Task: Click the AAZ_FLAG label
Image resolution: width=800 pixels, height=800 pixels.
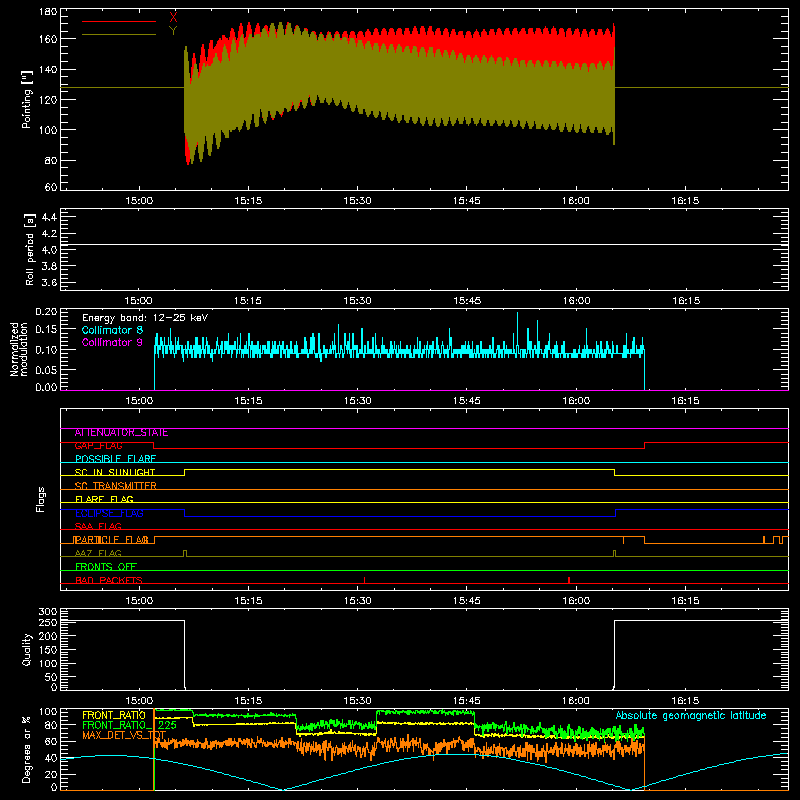Action: point(98,553)
